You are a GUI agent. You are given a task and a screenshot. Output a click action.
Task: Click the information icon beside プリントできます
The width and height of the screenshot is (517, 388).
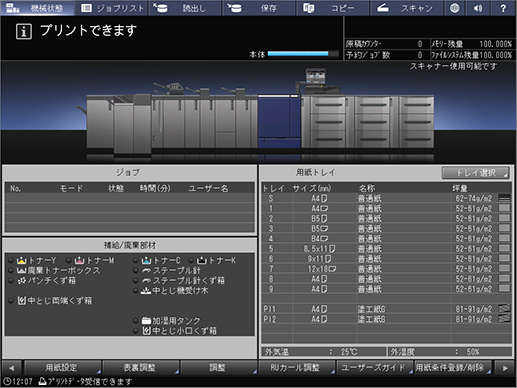click(24, 32)
